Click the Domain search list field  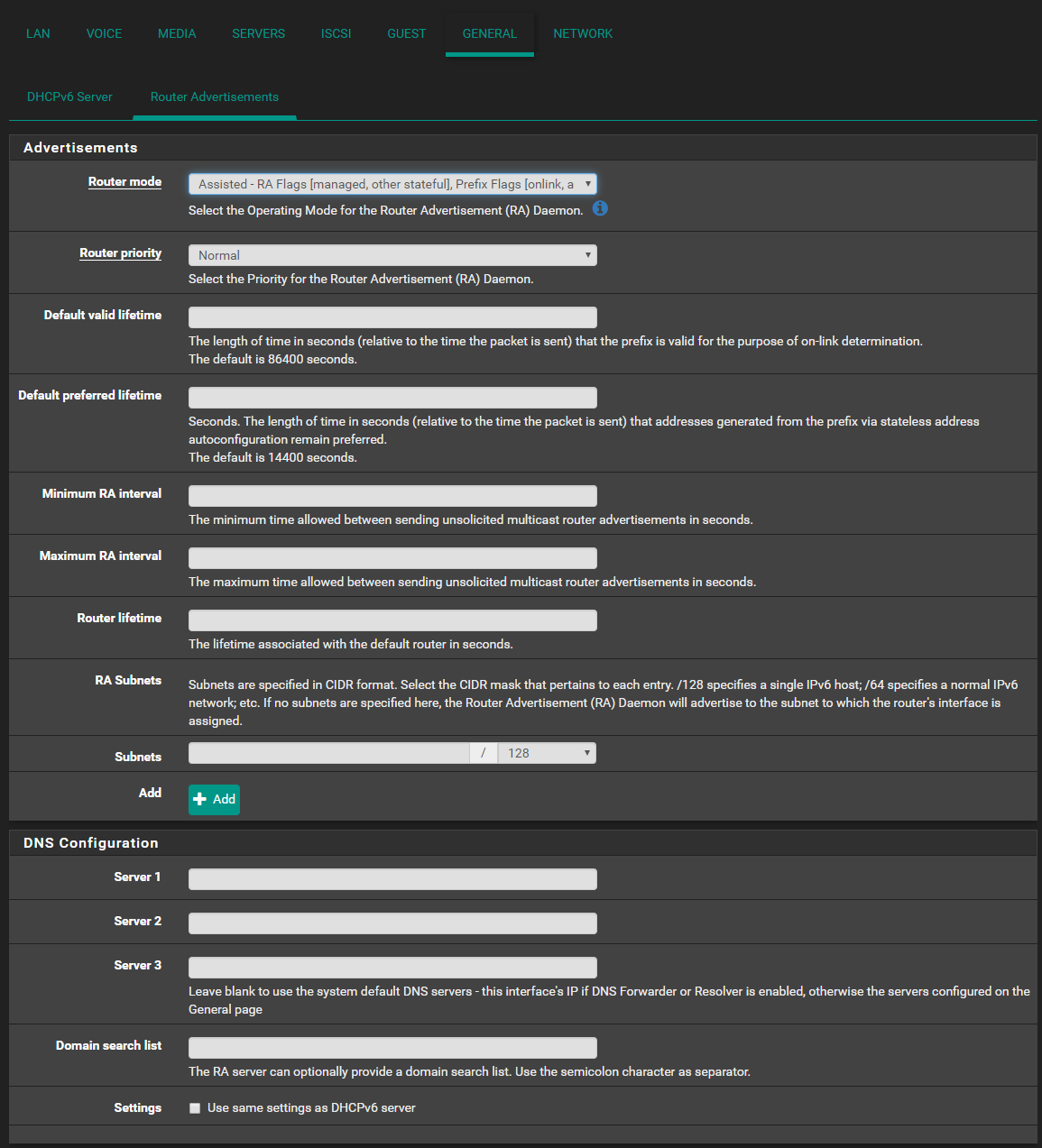(392, 1048)
